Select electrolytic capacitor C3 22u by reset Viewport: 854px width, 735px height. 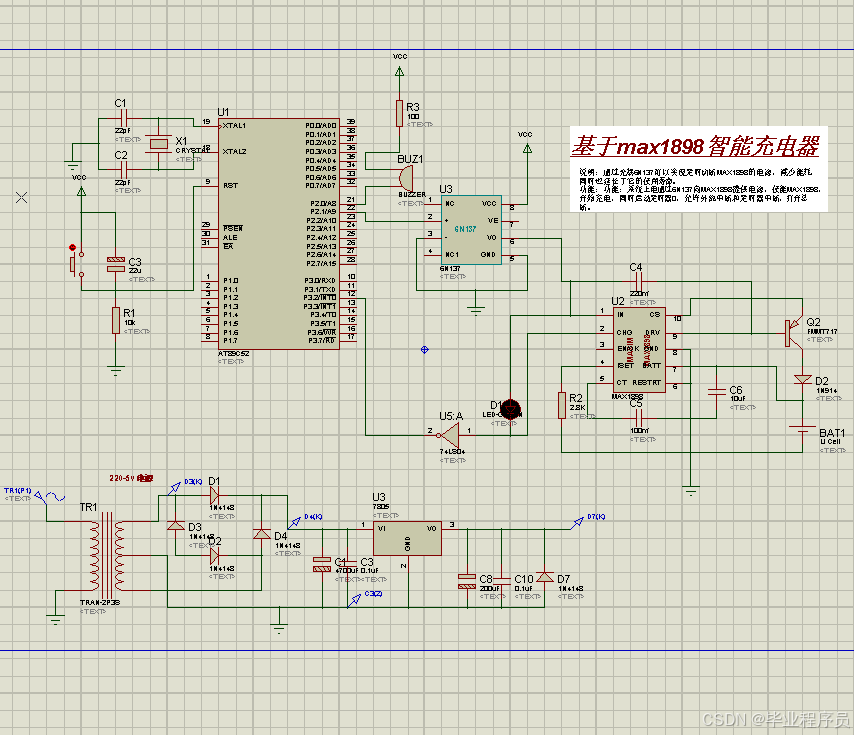[x=115, y=265]
